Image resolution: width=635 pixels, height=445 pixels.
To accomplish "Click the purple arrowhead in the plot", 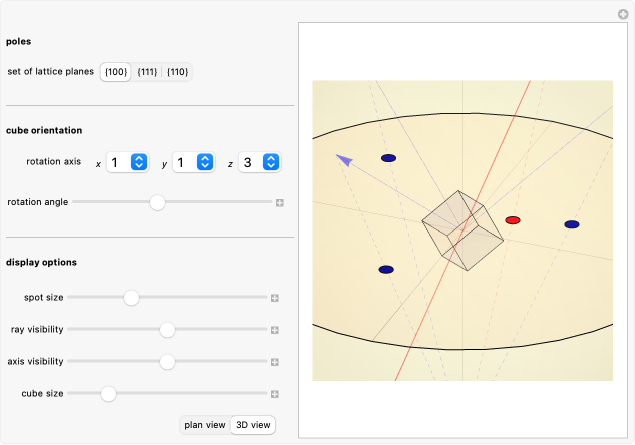I will tap(344, 159).
